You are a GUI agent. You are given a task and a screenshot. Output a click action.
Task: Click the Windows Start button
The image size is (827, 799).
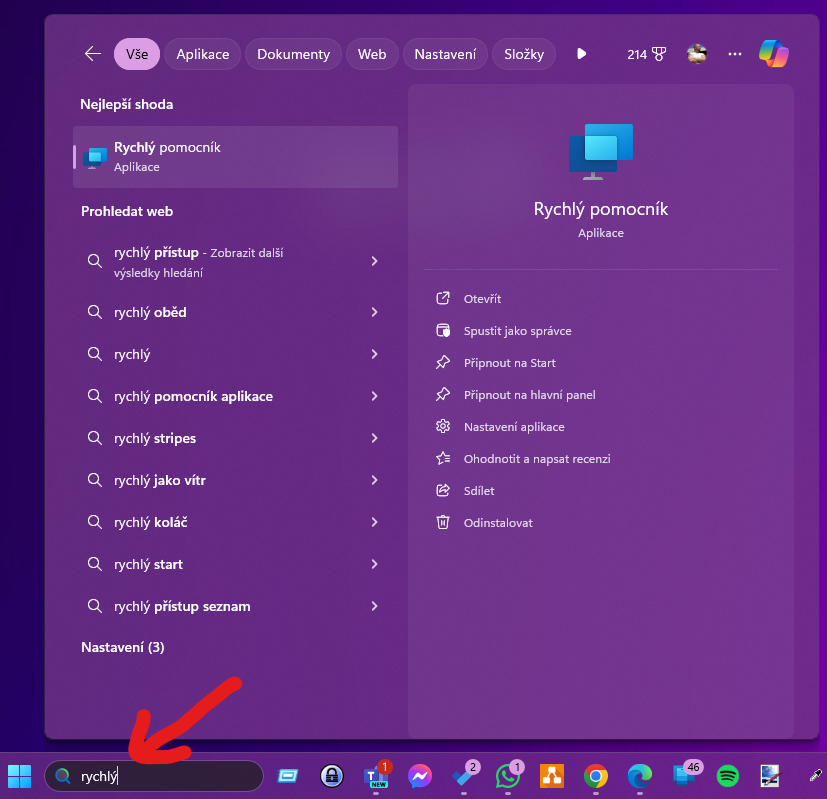click(x=20, y=776)
